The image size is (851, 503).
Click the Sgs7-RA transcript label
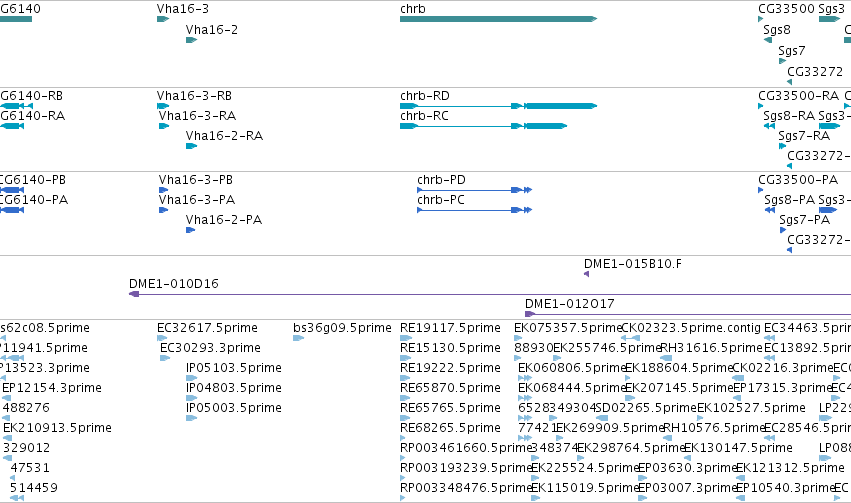[804, 136]
